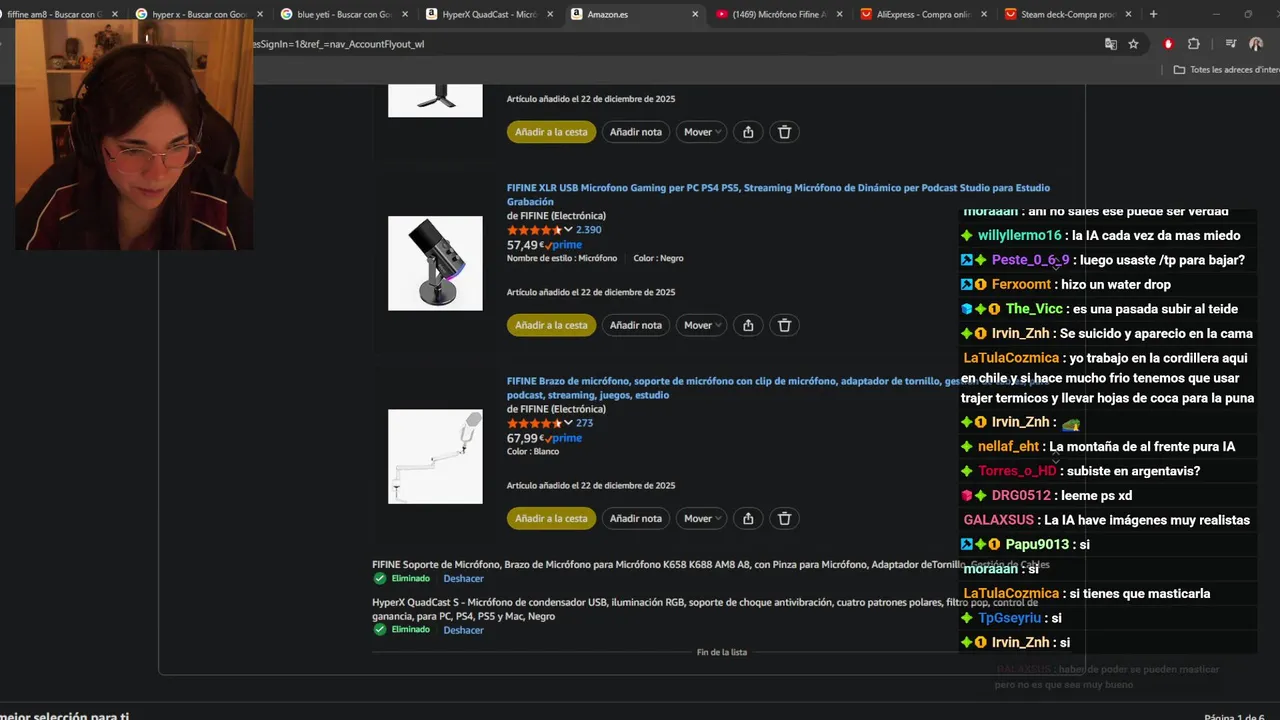Open the tripod microphone thumbnail at the list top
Viewport: 1280px width, 720px height.
coord(435,99)
